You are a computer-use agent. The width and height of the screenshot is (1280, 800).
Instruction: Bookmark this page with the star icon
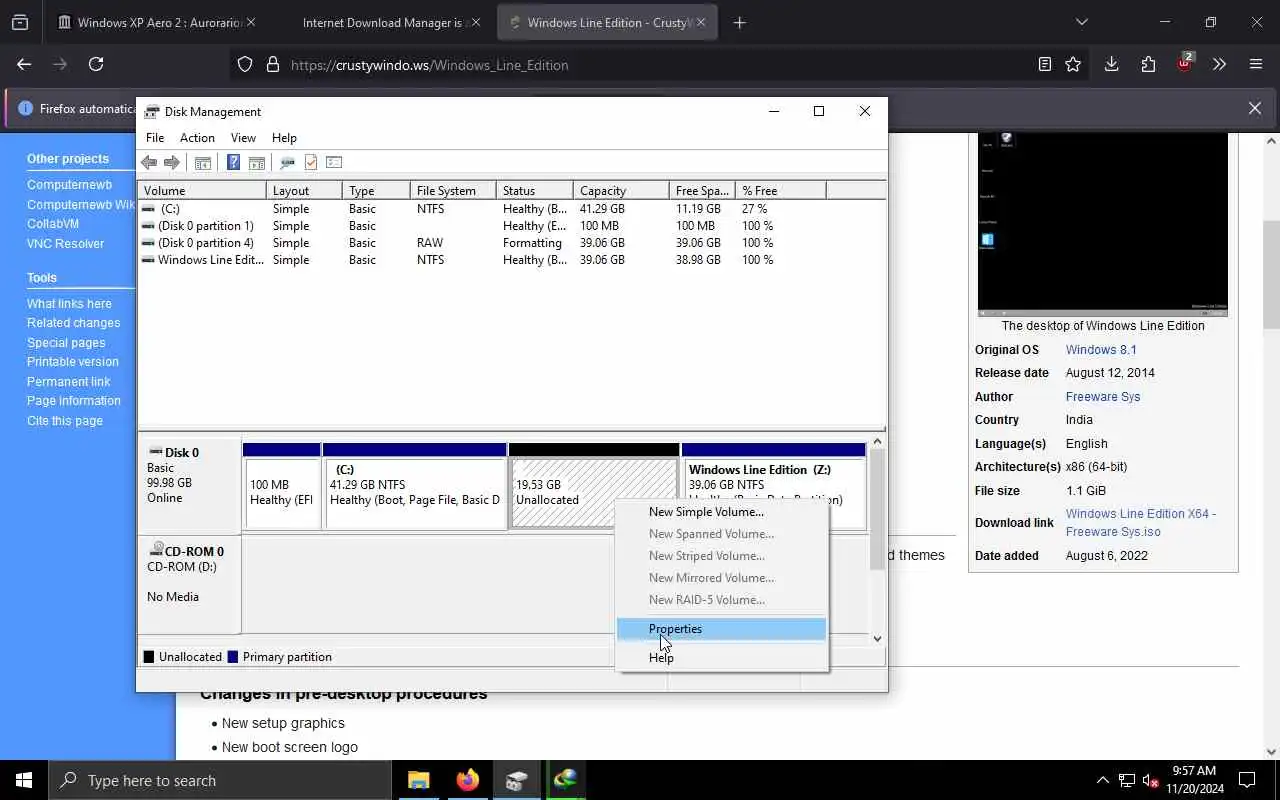1073,64
